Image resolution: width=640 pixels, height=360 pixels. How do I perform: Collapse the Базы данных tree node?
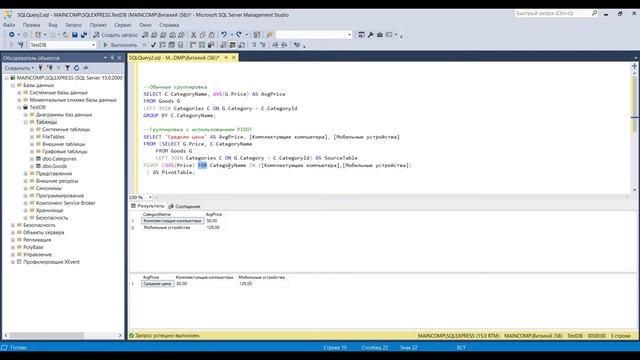click(13, 85)
